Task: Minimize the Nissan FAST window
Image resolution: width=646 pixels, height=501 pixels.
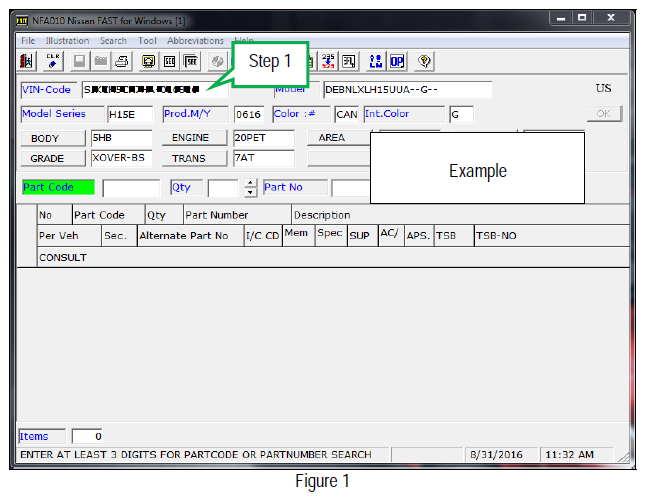Action: coord(561,18)
